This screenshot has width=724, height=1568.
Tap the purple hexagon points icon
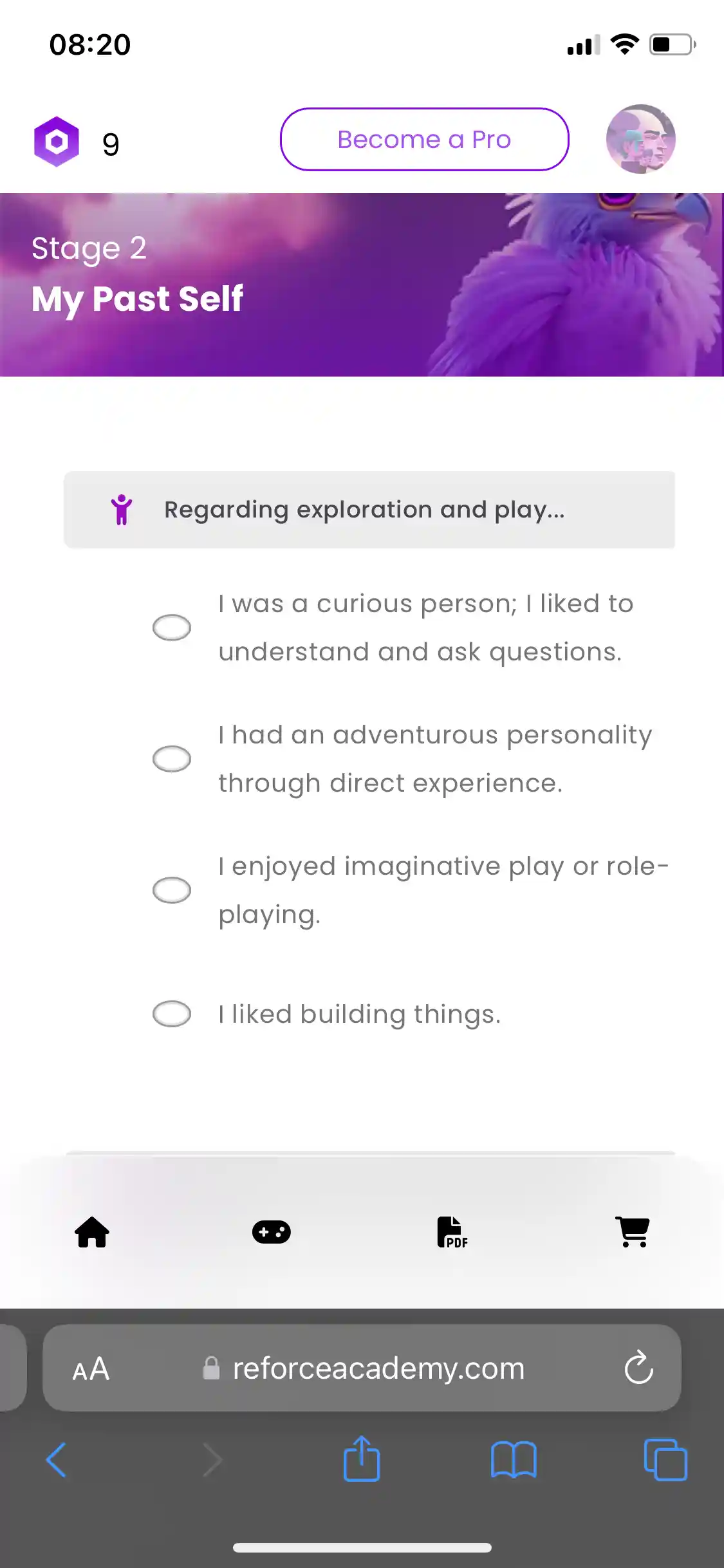(57, 142)
